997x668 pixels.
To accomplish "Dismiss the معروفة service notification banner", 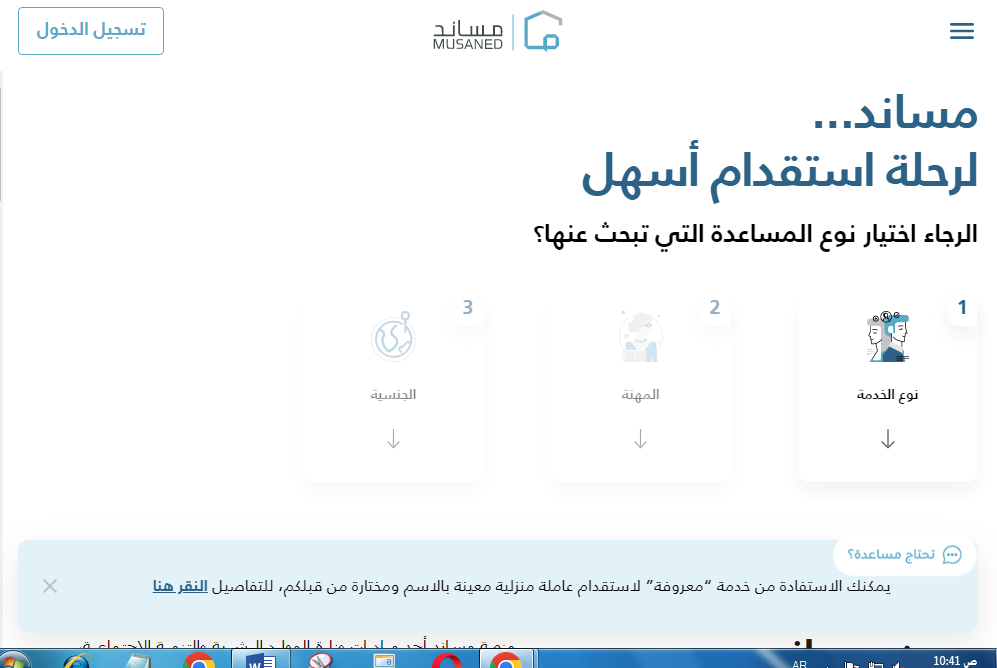I will click(x=50, y=586).
